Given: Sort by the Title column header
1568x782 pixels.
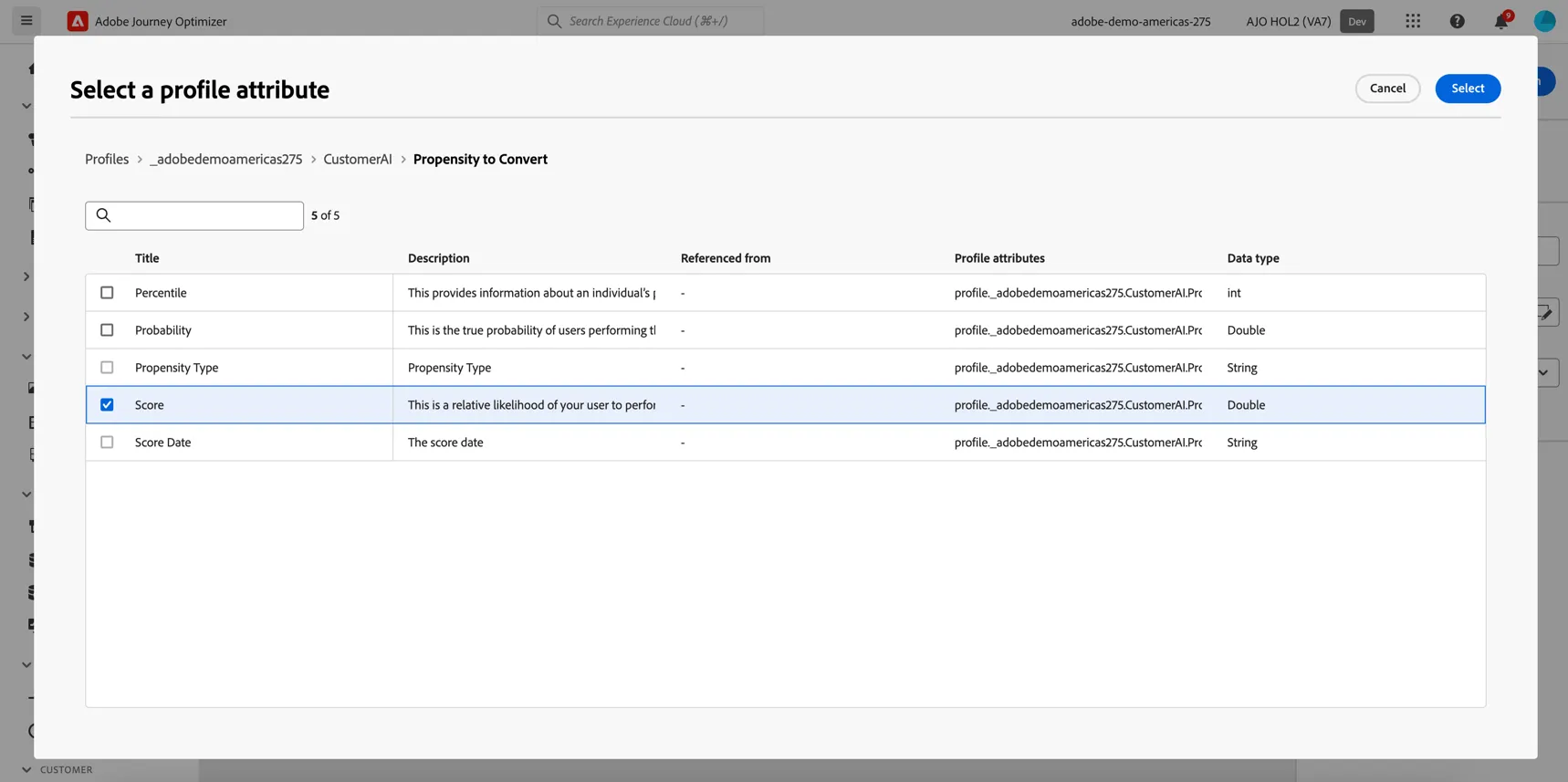Looking at the screenshot, I should (x=147, y=258).
